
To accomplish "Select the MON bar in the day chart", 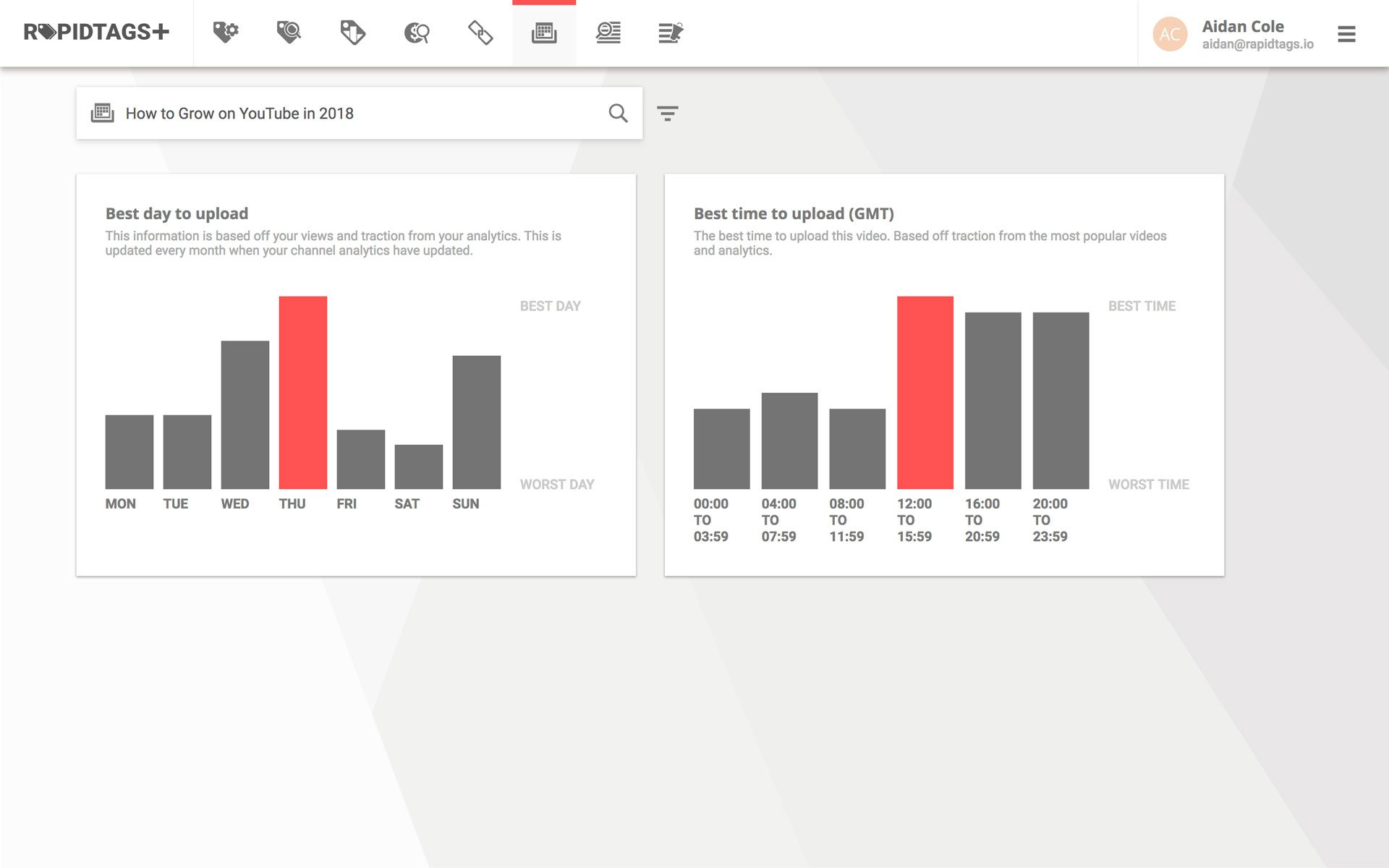I will (129, 451).
